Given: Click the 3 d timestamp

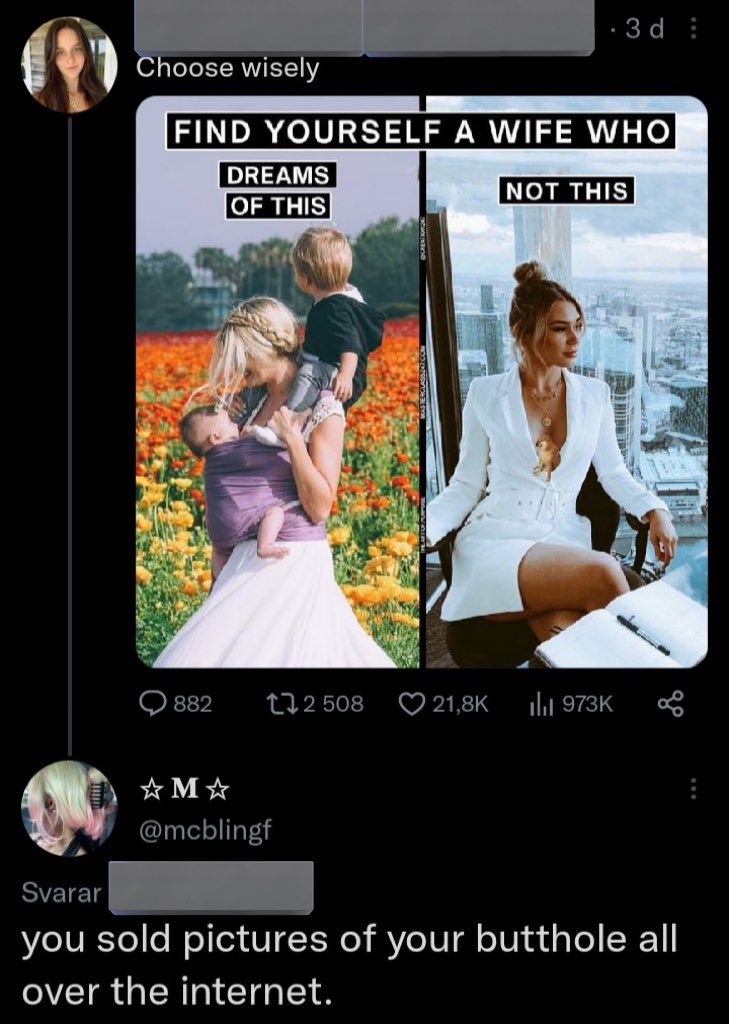Looking at the screenshot, I should (x=643, y=30).
